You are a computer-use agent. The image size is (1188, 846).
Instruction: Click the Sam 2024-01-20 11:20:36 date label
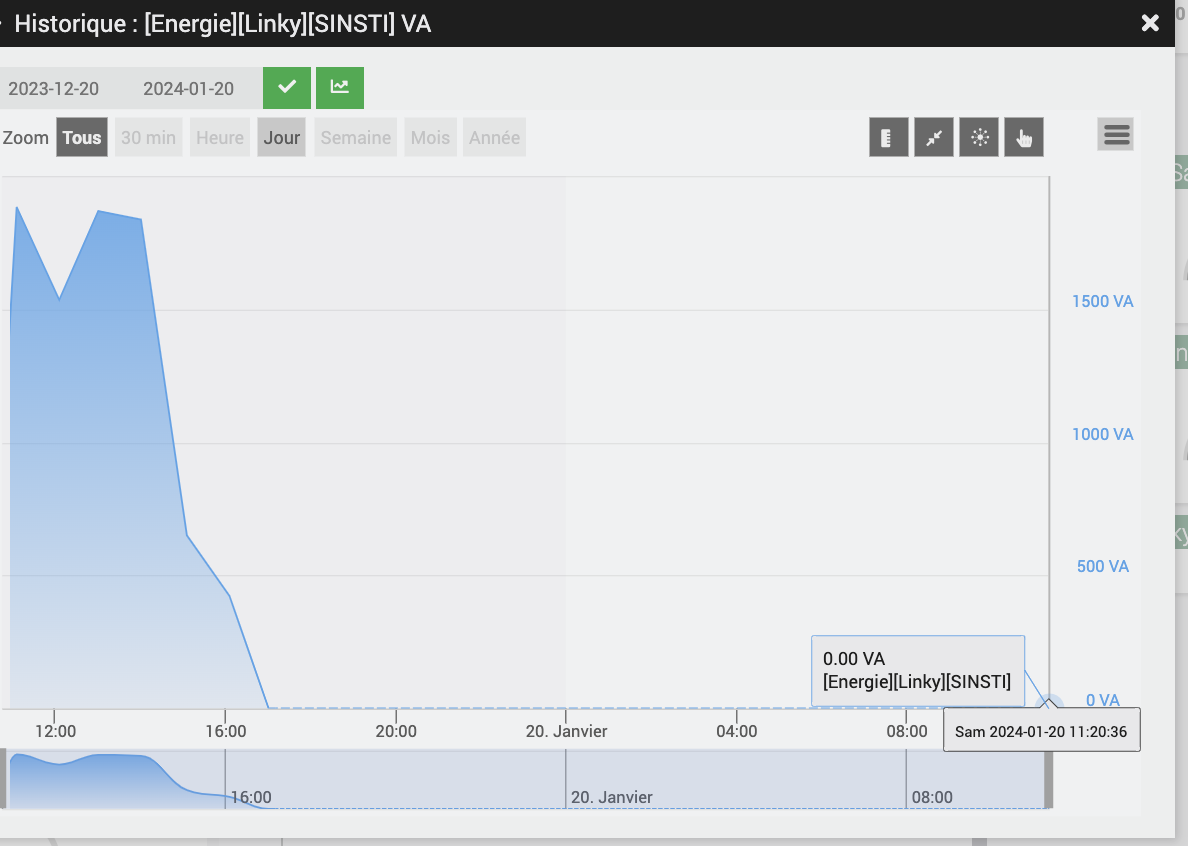(1041, 732)
